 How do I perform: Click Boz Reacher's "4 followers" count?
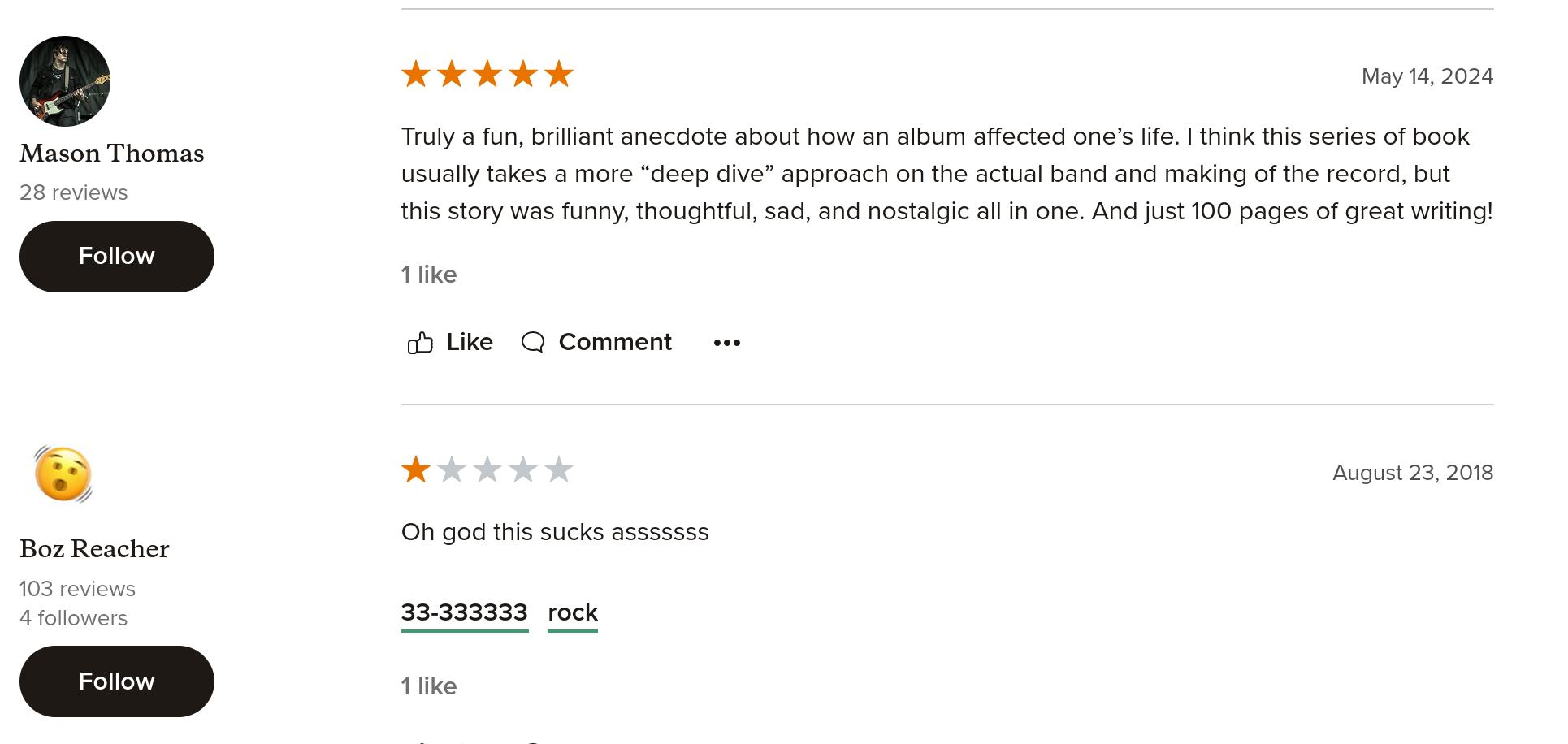click(73, 618)
